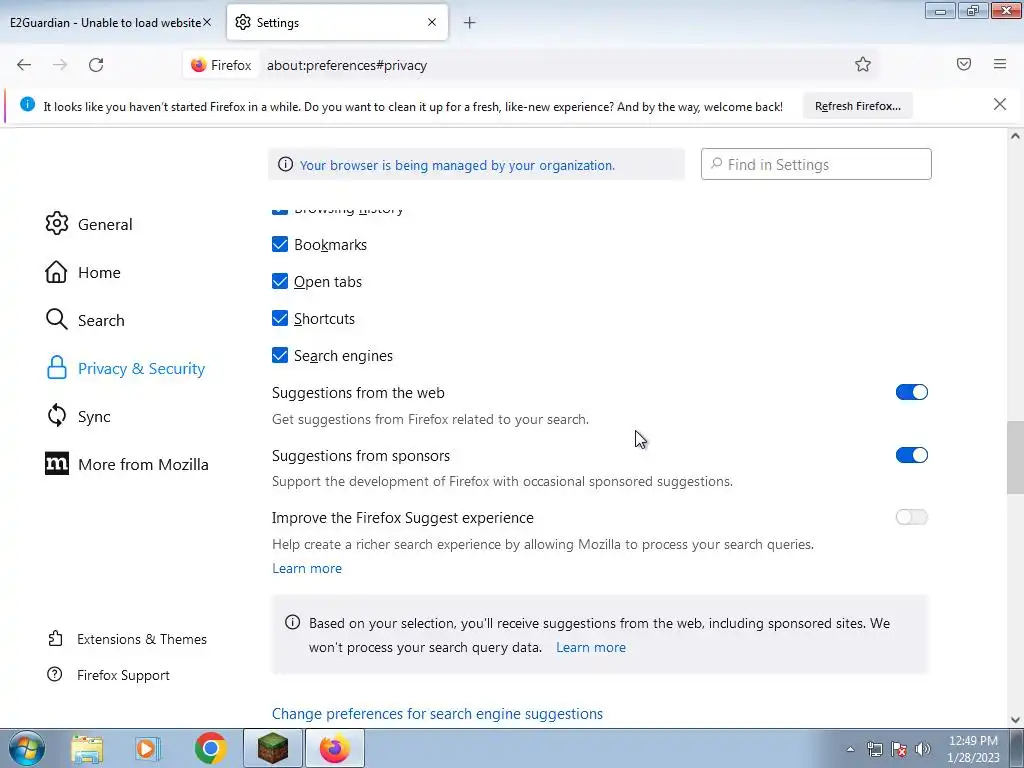Click the Home house icon
1024x768 pixels.
[x=56, y=272]
